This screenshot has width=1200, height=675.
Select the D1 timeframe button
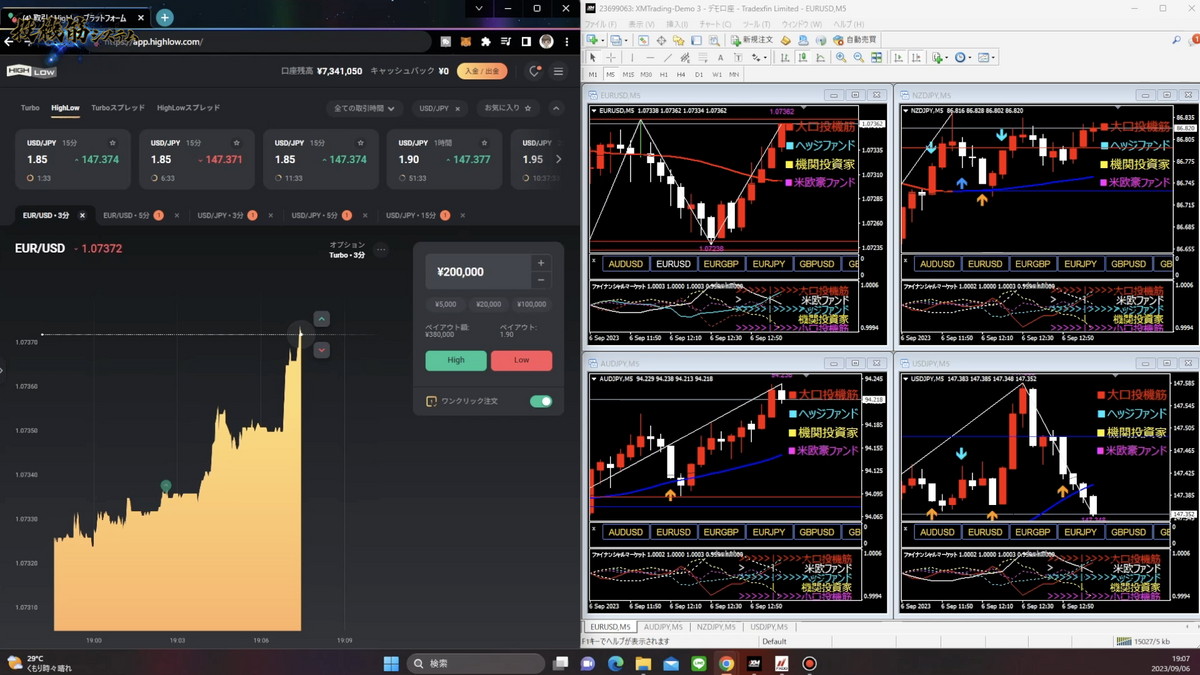[699, 75]
